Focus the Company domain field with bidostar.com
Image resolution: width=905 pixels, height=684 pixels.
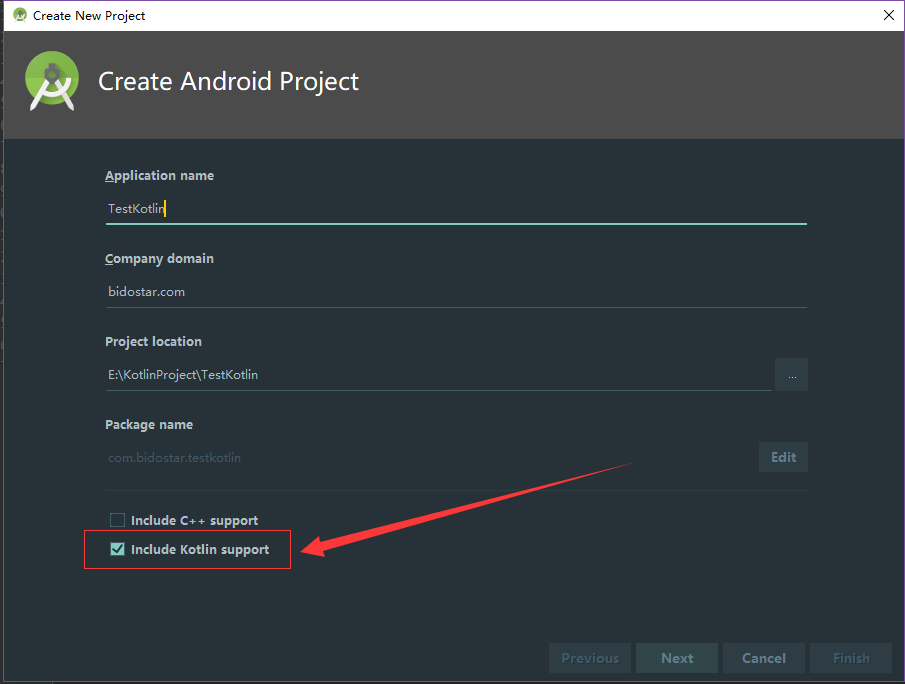(x=455, y=292)
